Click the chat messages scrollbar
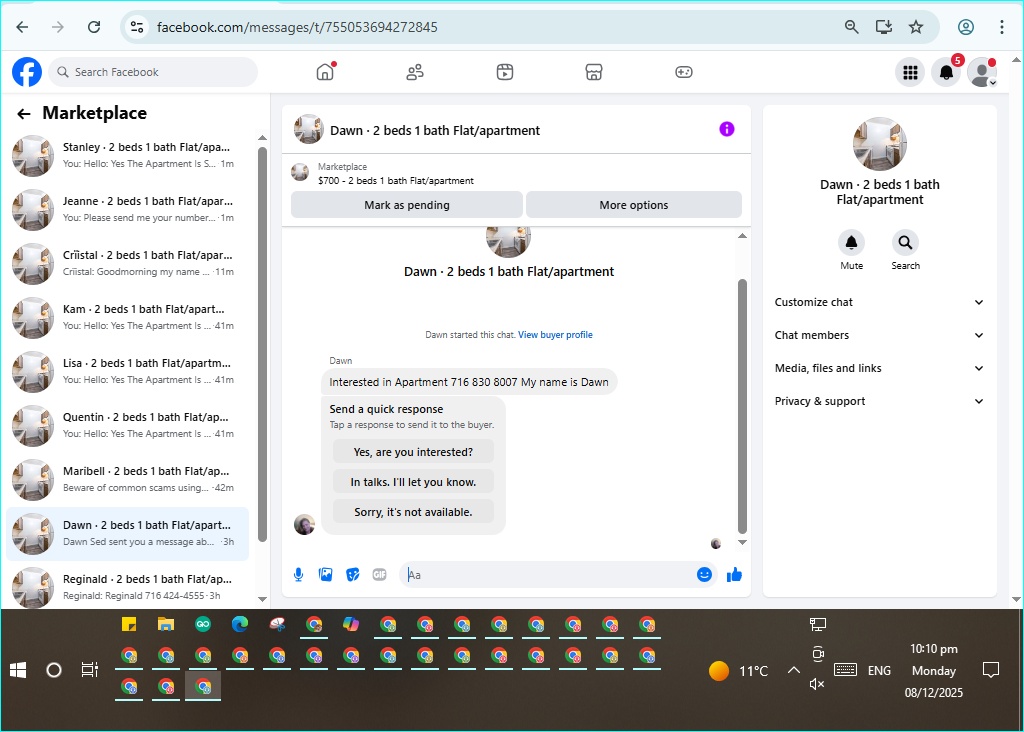Screen dimensions: 1024x732 point(742,406)
